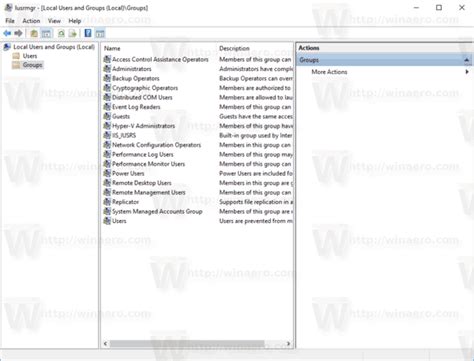Select the Users node in tree

tap(30, 56)
